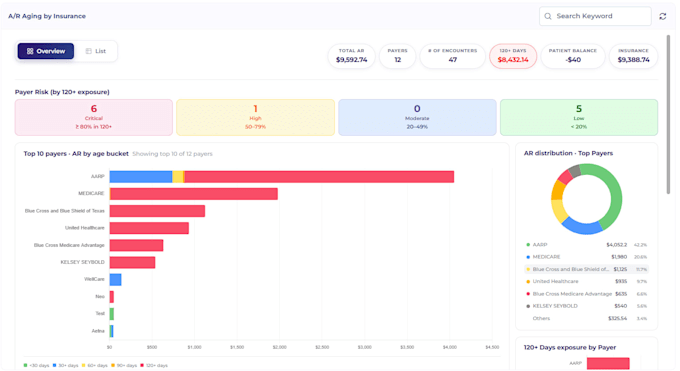Viewport: 680px width, 371px height.
Task: Click the Aetna bar in the chart
Action: (111, 331)
